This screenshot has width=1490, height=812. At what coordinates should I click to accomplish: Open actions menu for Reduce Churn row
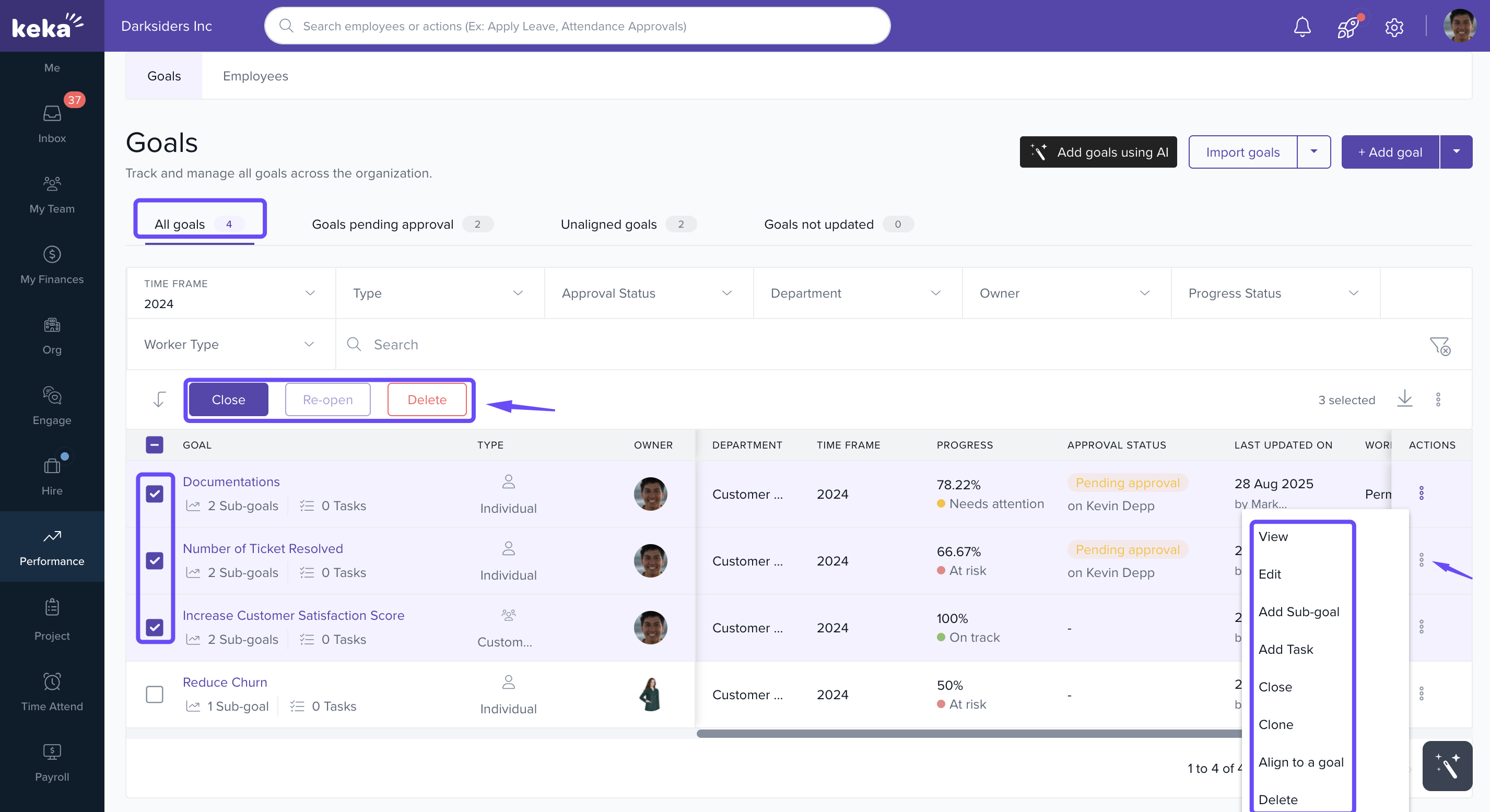point(1421,693)
